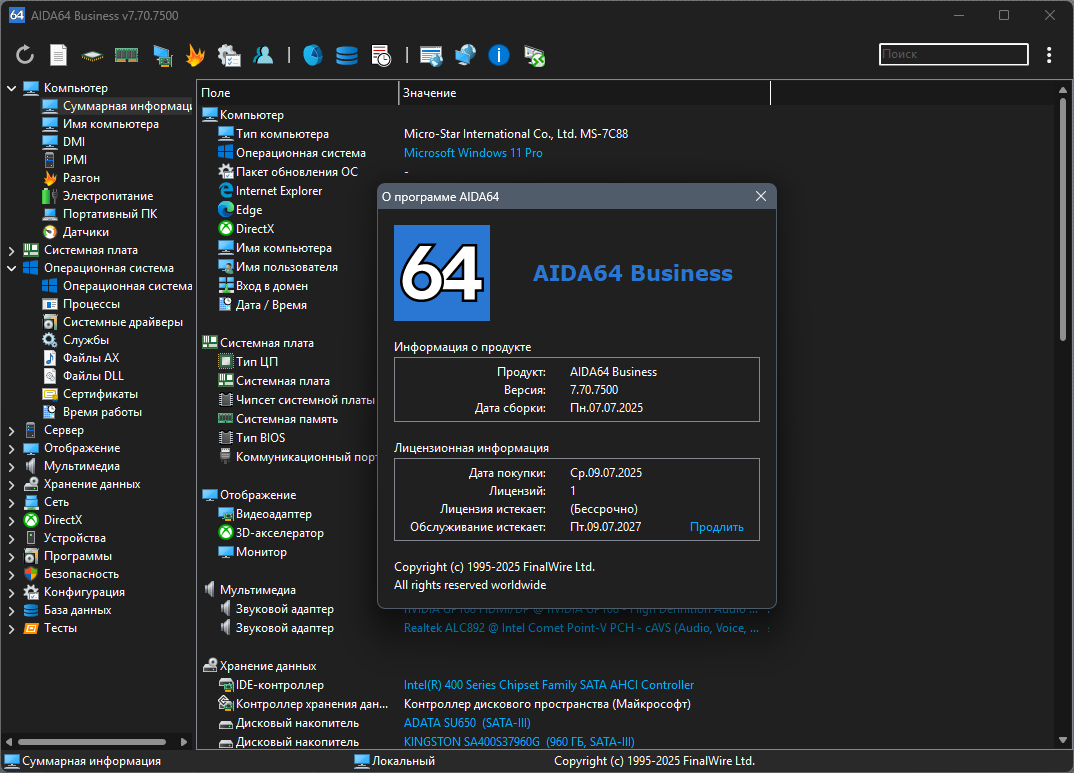
Task: Open the three-dot menu near search
Action: click(1049, 55)
